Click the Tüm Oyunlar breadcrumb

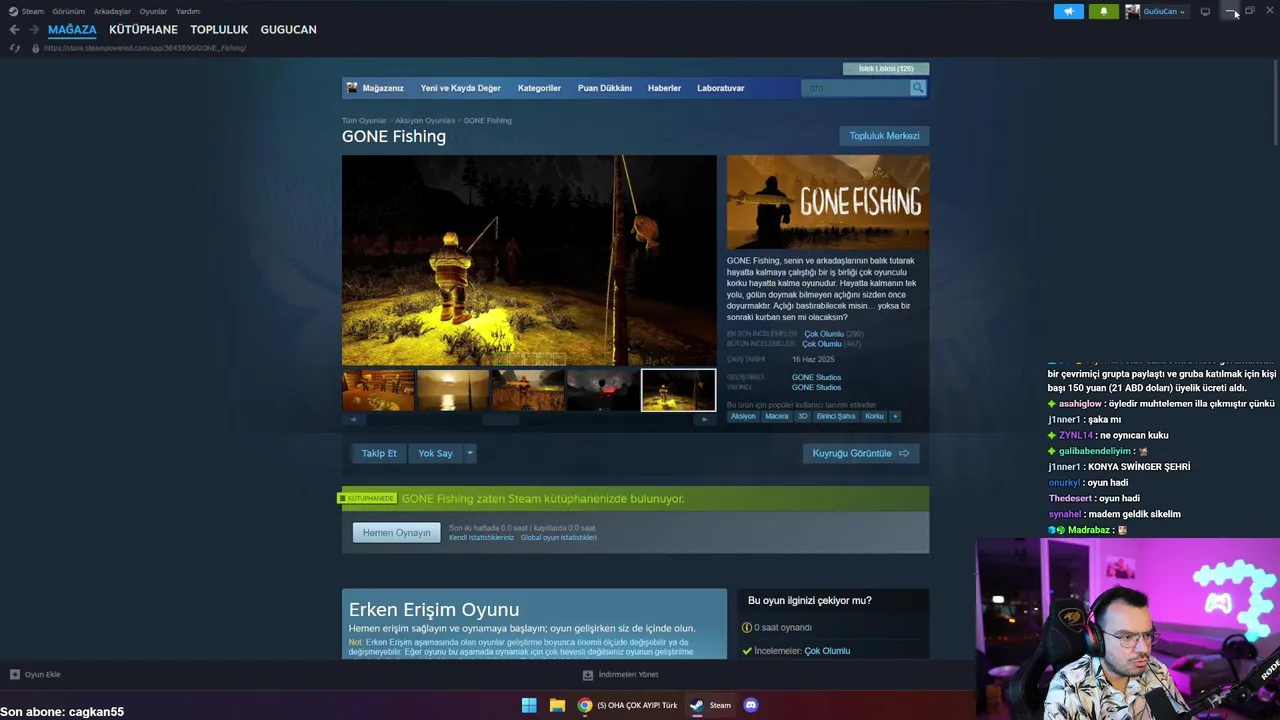[364, 120]
